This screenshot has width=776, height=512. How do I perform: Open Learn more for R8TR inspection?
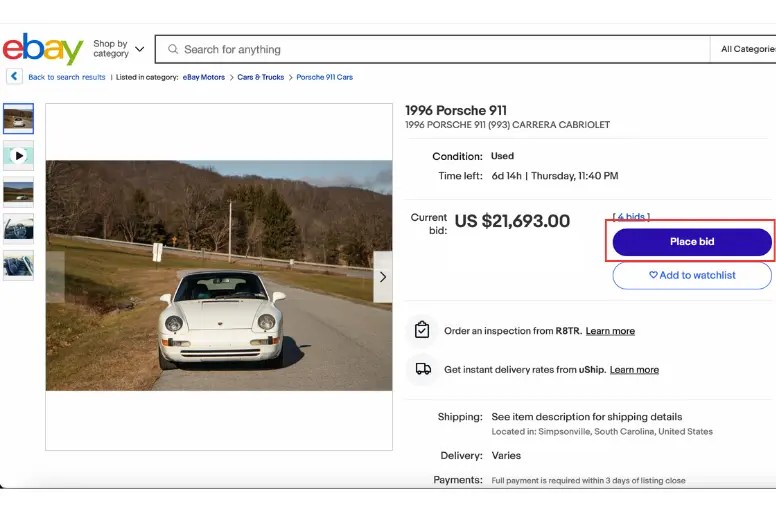click(610, 331)
